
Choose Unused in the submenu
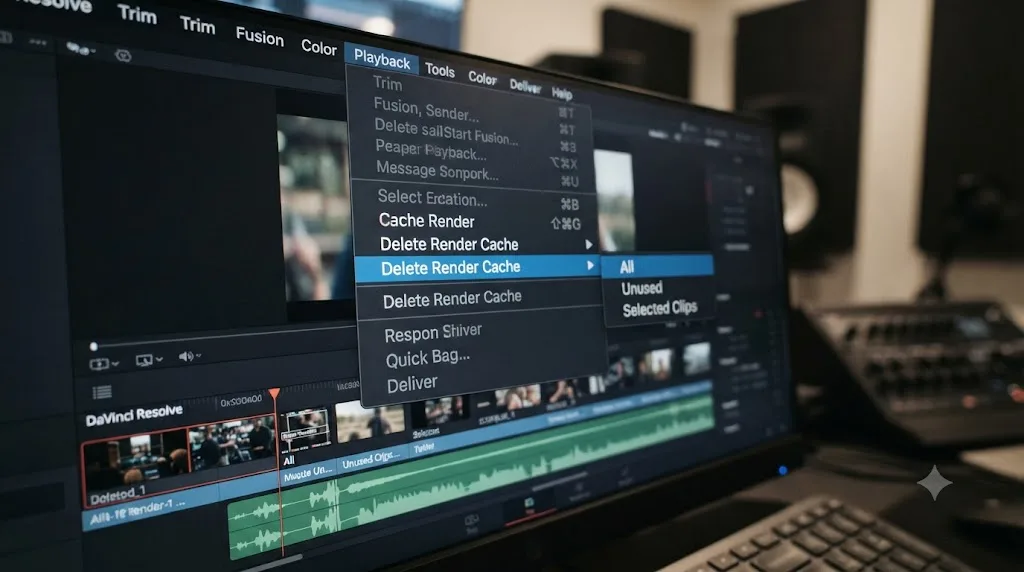point(641,288)
